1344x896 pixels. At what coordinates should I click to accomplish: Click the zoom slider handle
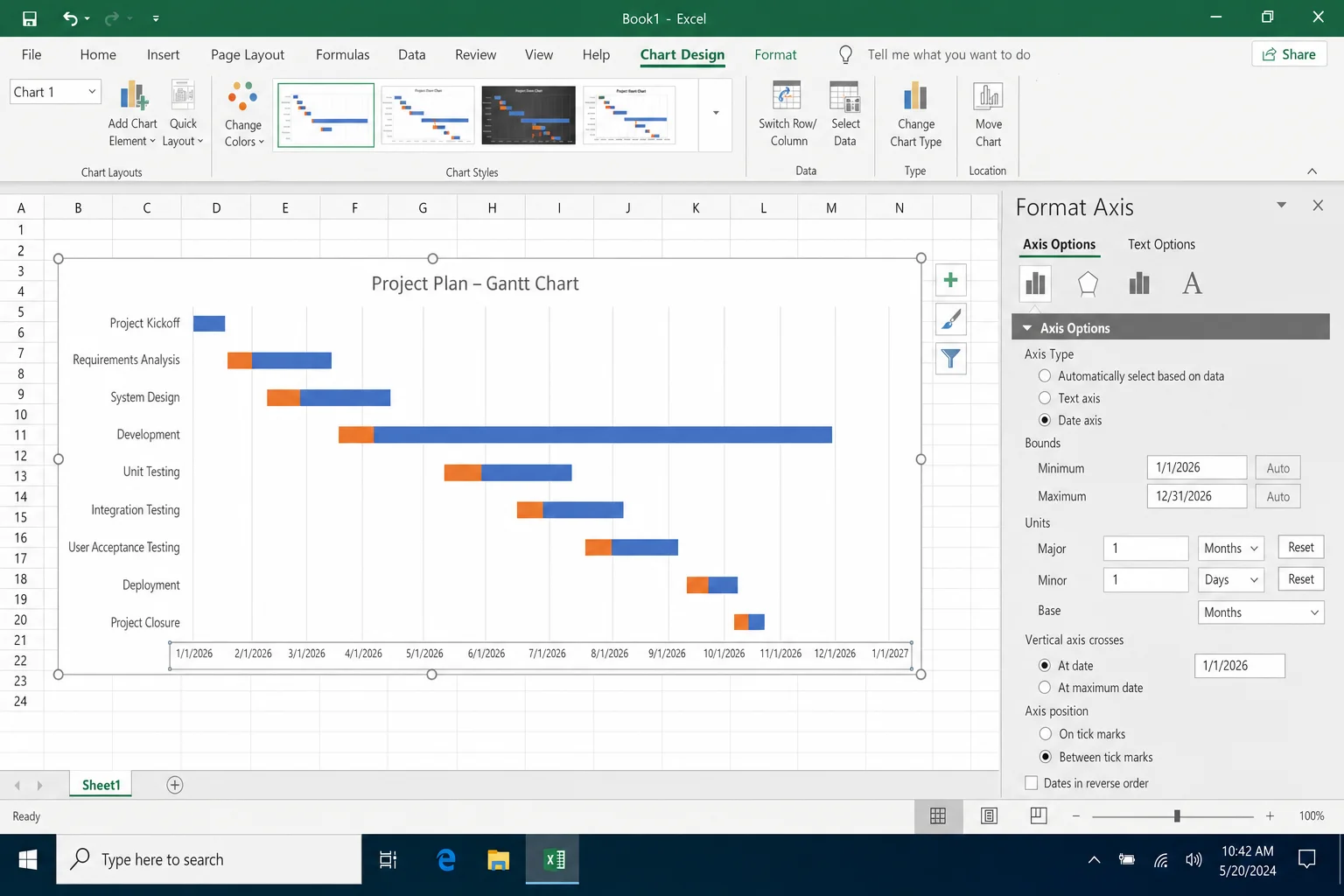pos(1177,815)
